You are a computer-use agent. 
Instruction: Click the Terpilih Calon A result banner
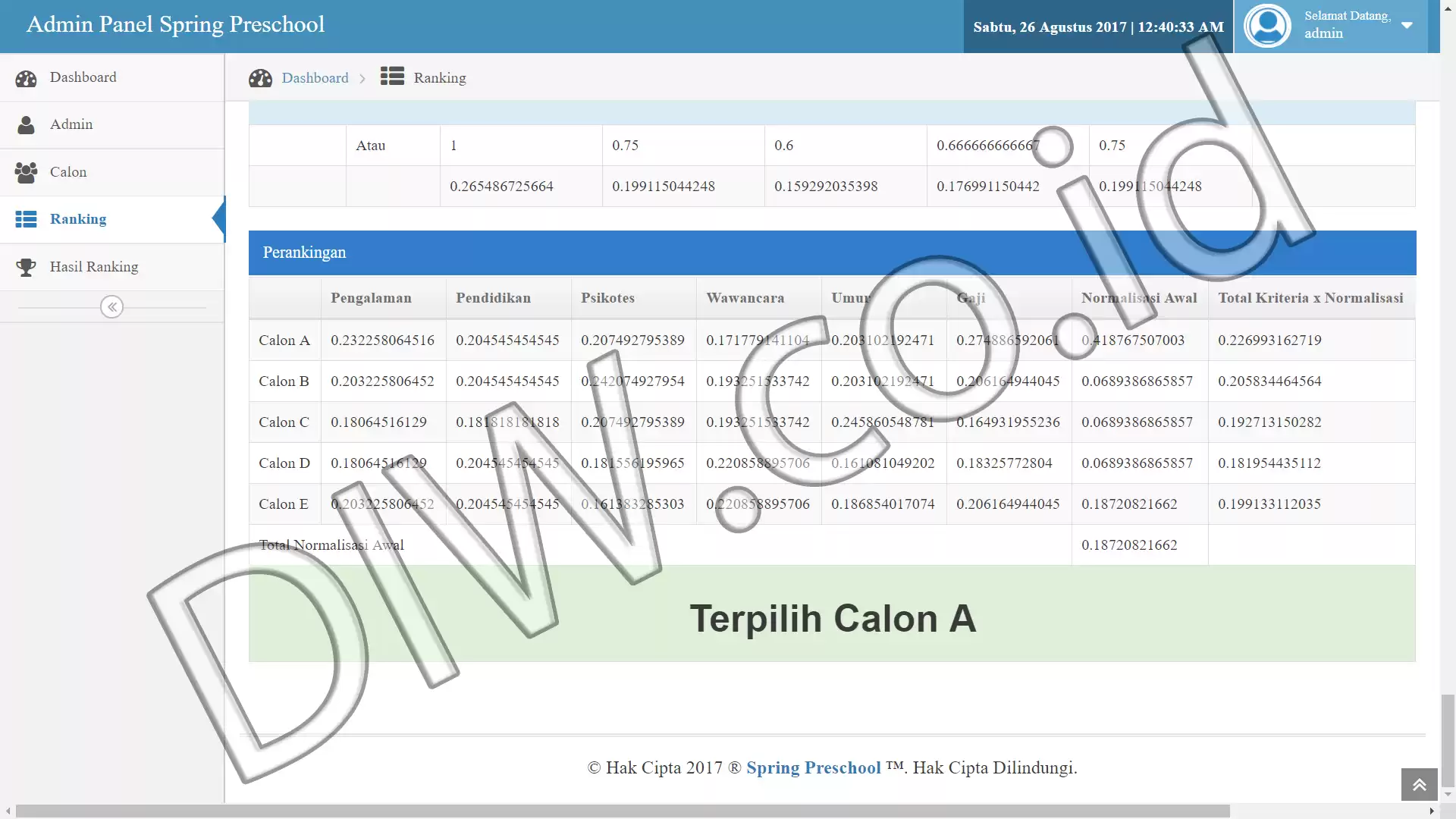tap(832, 613)
